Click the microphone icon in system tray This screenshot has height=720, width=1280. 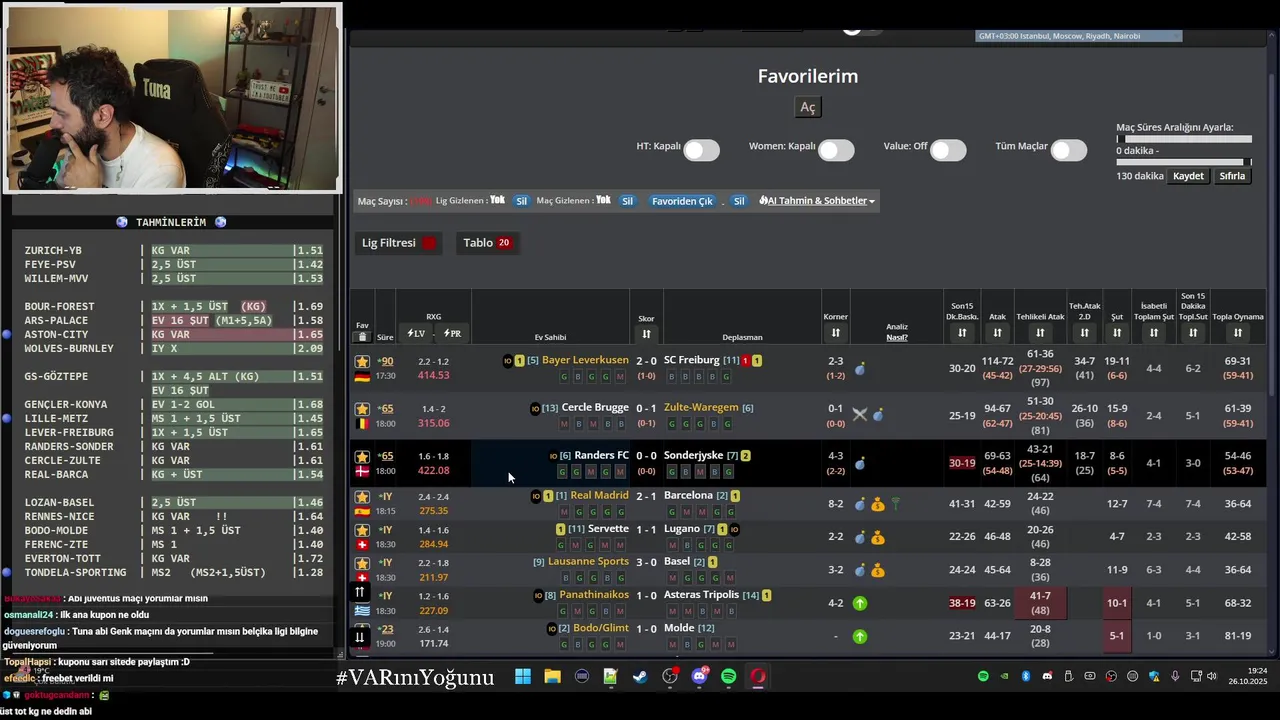point(1175,677)
